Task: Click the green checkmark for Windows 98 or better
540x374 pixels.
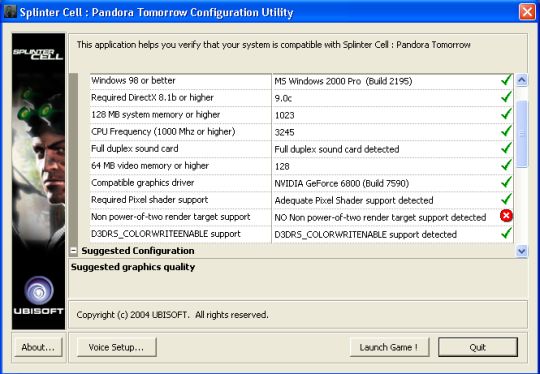Action: pos(506,80)
